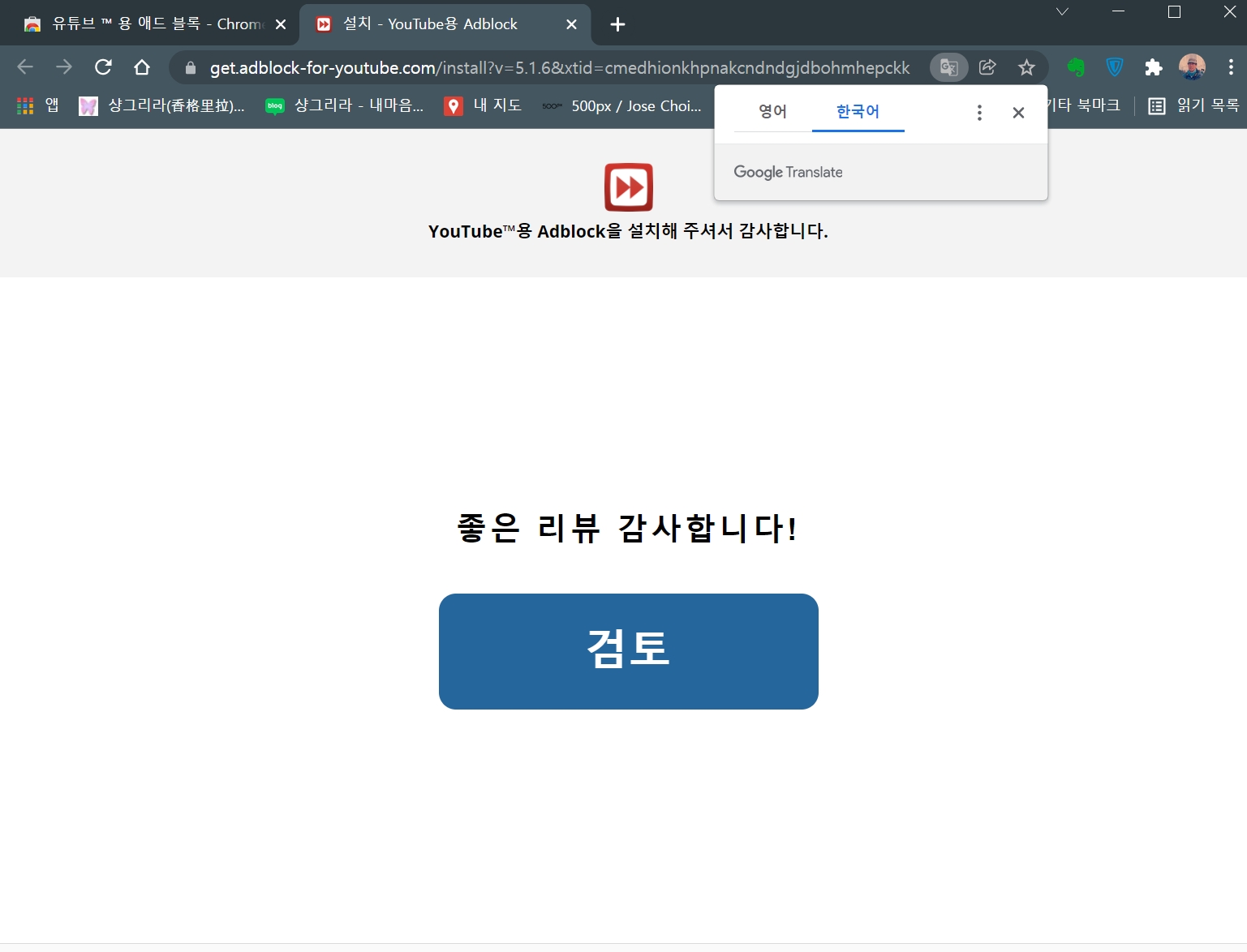Open 샹그리라(香格里拉) bookmark
The width and height of the screenshot is (1247, 952).
click(161, 105)
